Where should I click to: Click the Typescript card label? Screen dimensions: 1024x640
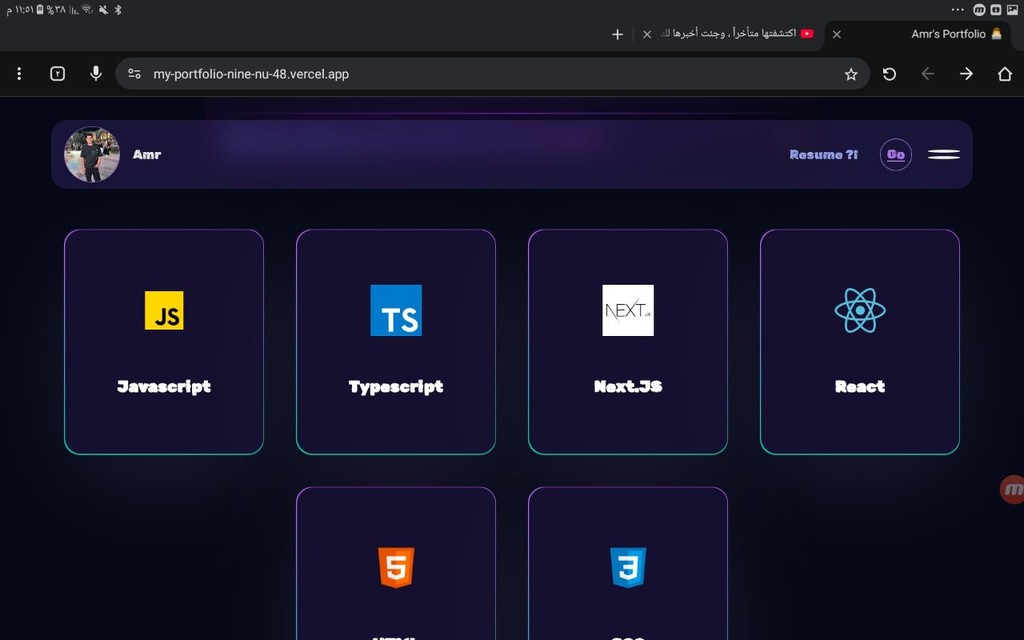click(x=396, y=387)
